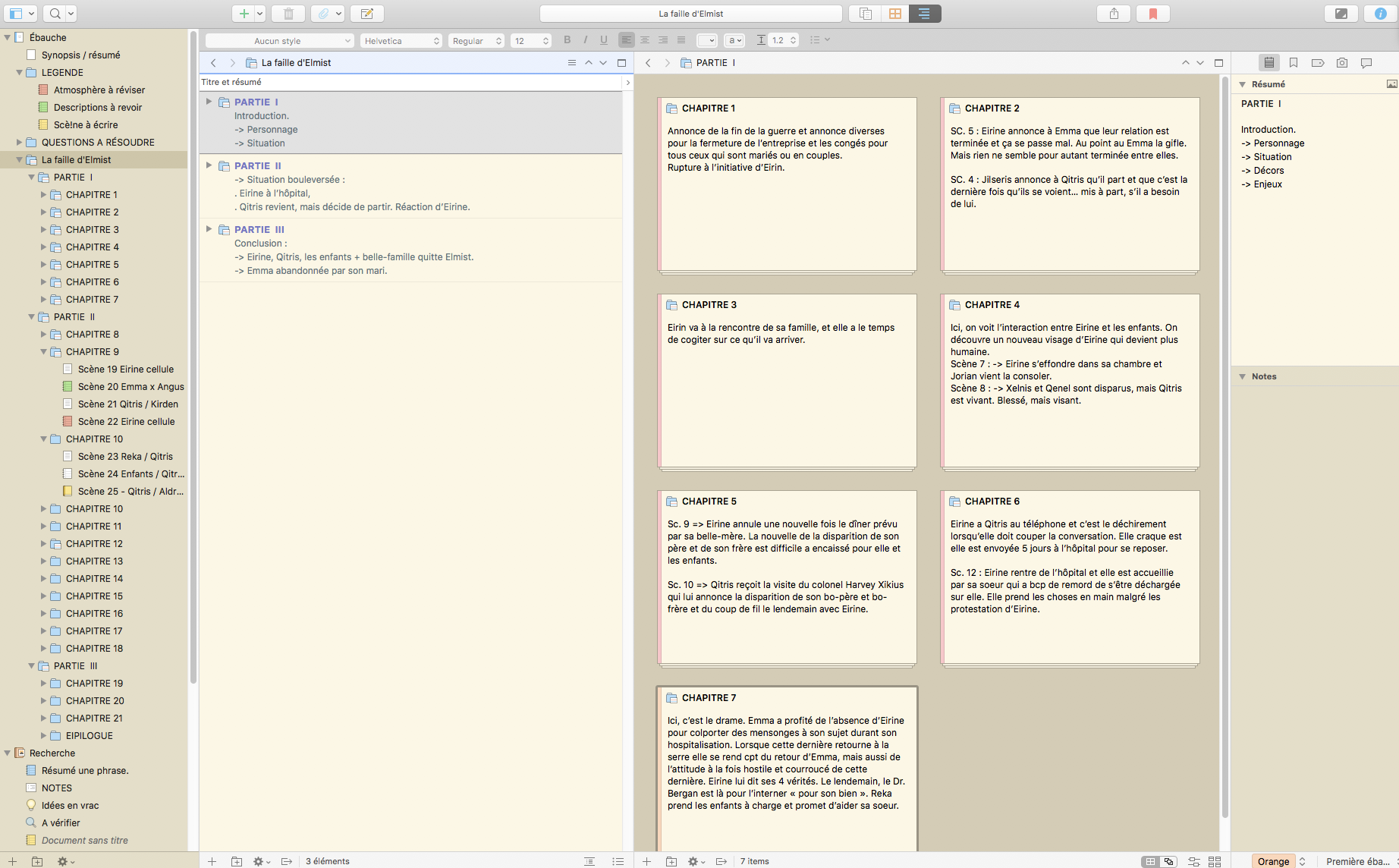
Task: Select Idées en vrac item
Action: pos(71,806)
